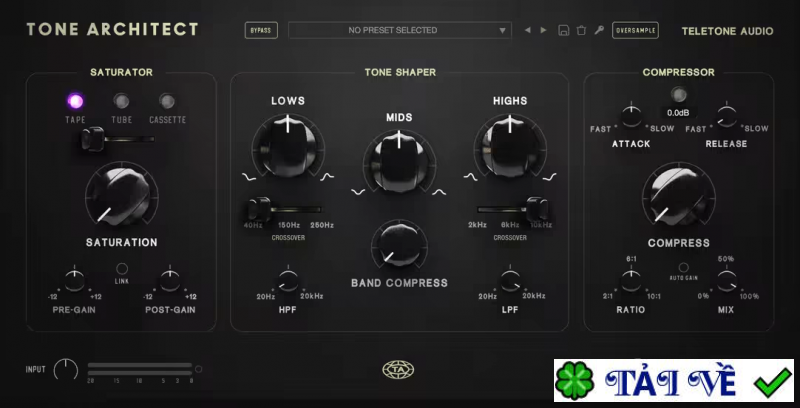Click the MIX knob
Screen dimensions: 800x408
tap(727, 281)
